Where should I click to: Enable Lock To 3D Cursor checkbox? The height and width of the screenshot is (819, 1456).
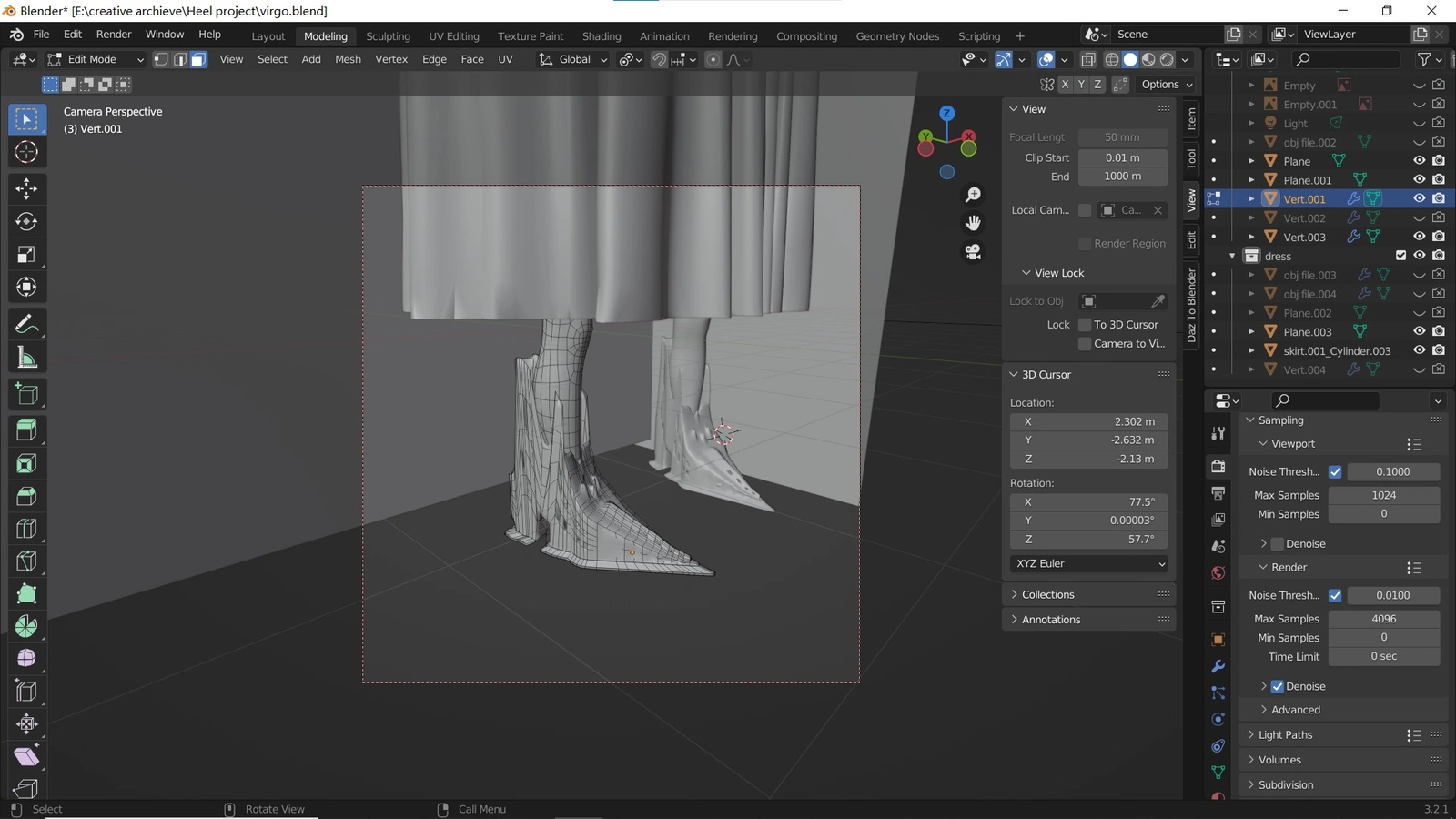point(1085,325)
